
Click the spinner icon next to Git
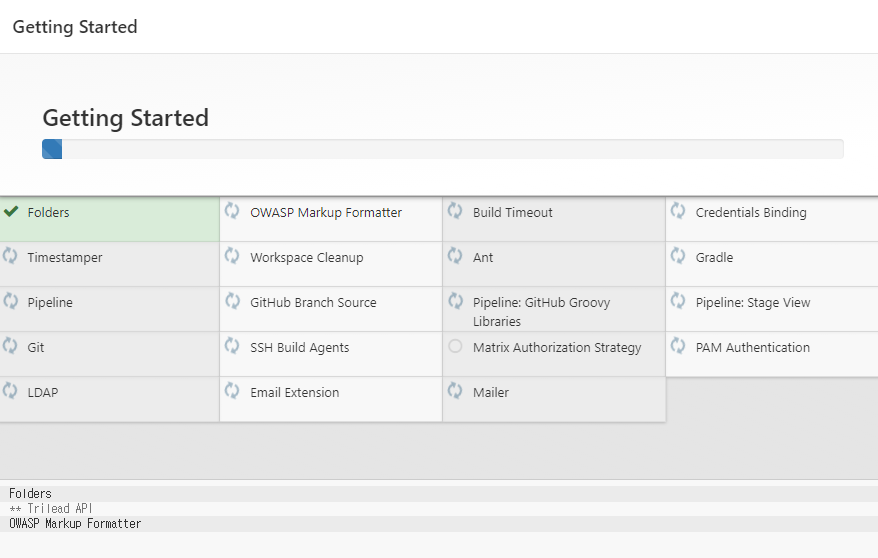click(10, 346)
